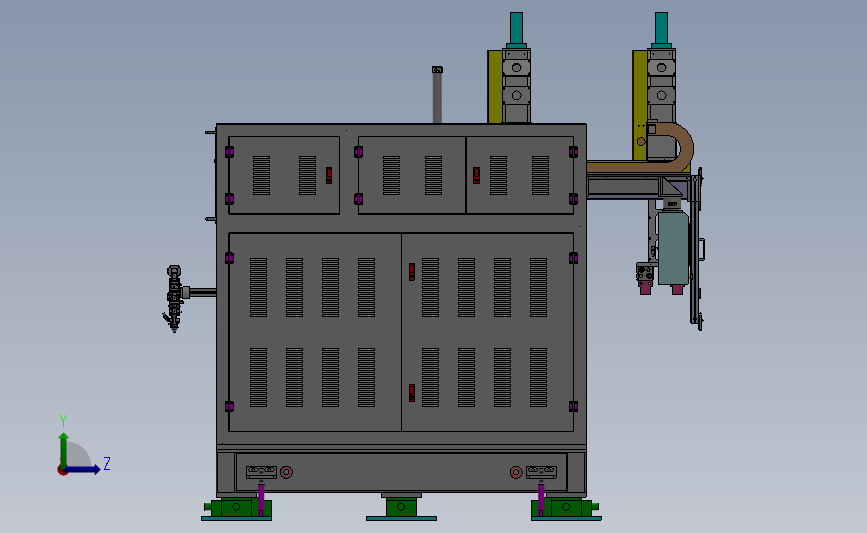Select the large lower-left cabinet door
This screenshot has width=867, height=533.
pos(315,332)
